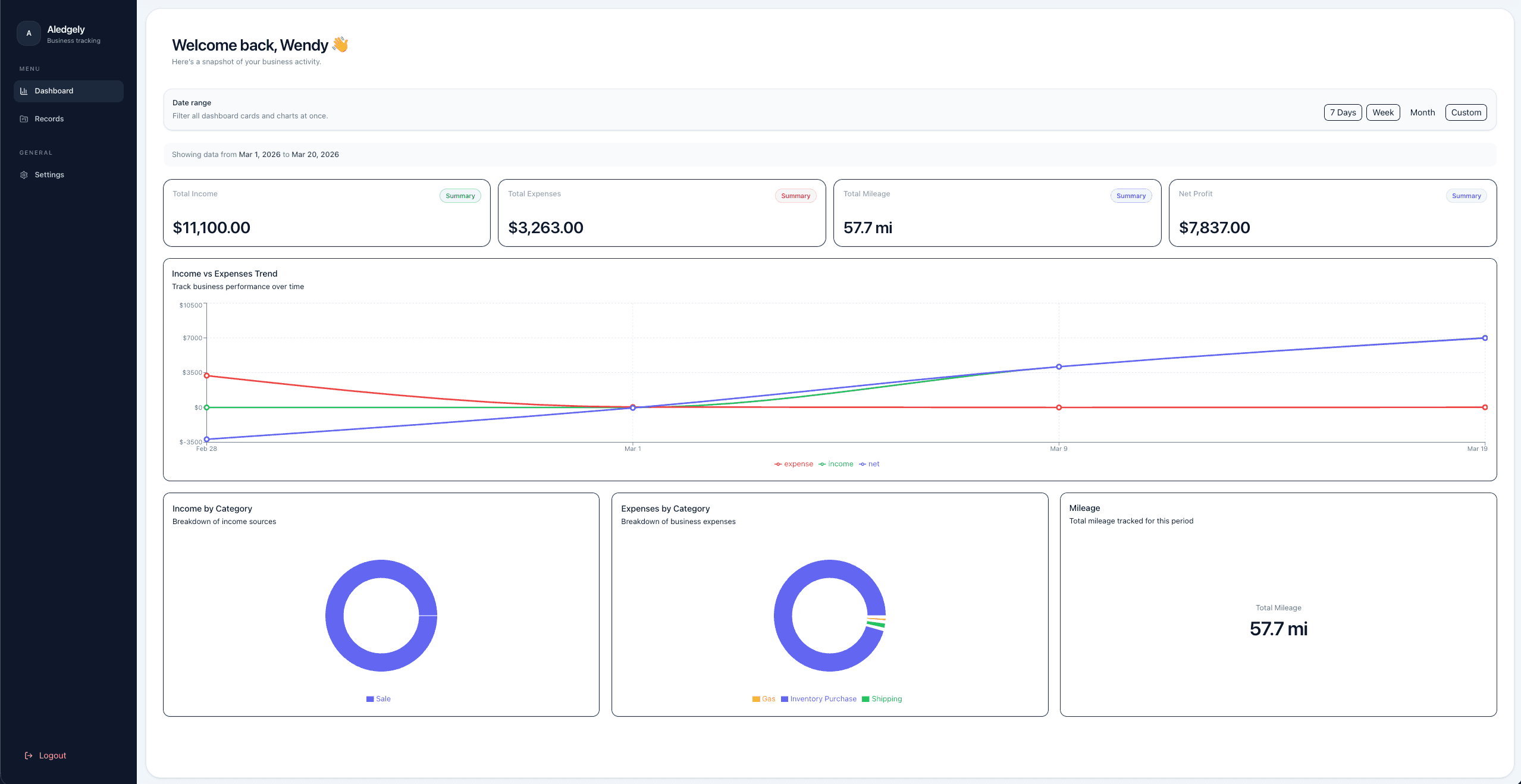Select the Records menu entry

click(49, 118)
